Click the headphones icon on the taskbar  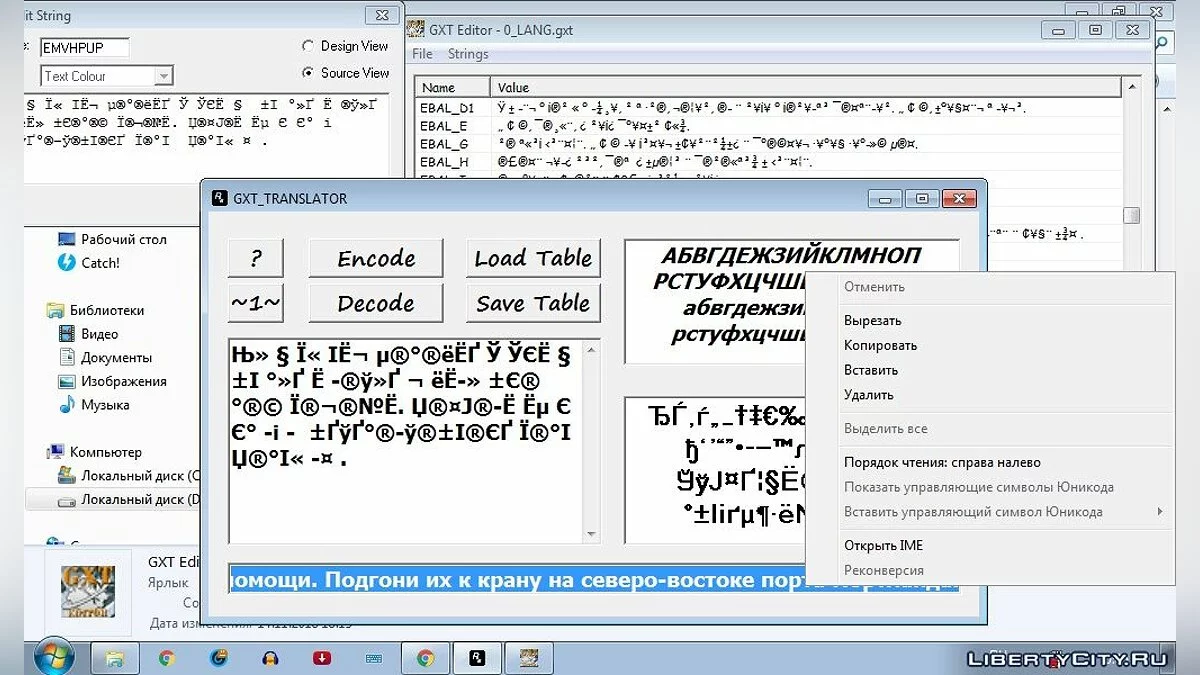(x=268, y=657)
